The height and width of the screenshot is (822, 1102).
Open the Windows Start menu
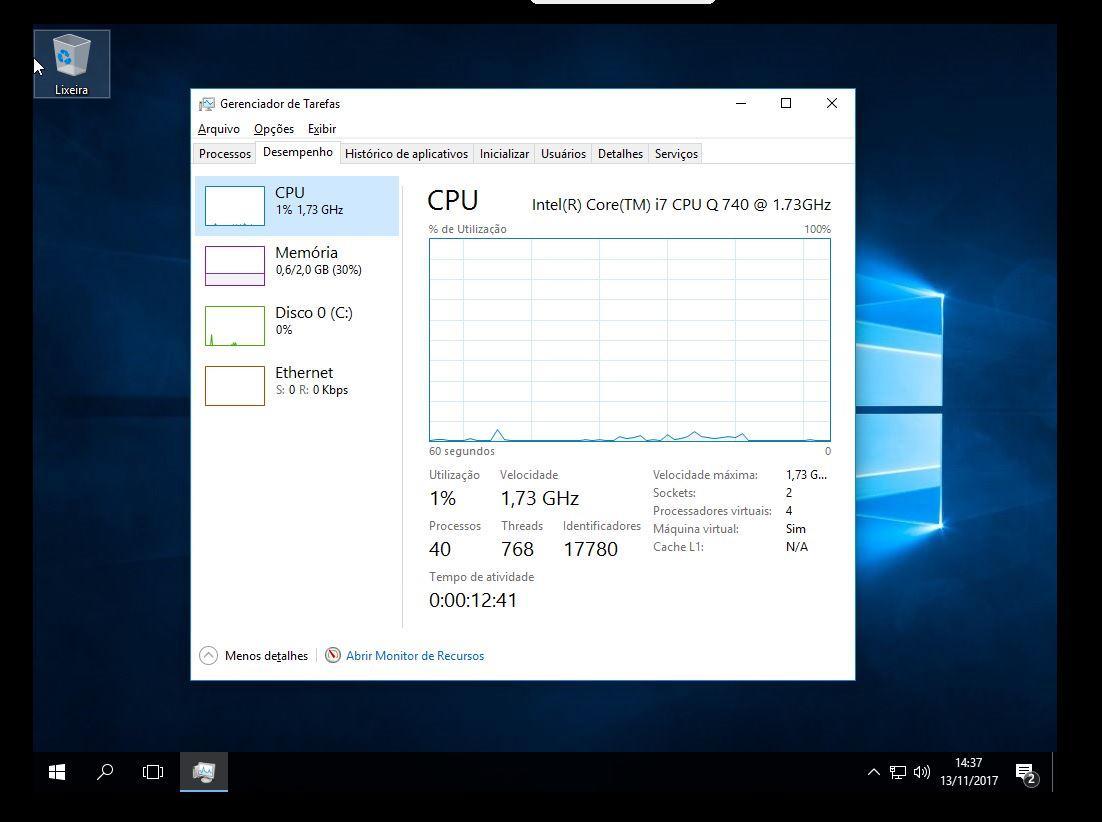(x=57, y=772)
